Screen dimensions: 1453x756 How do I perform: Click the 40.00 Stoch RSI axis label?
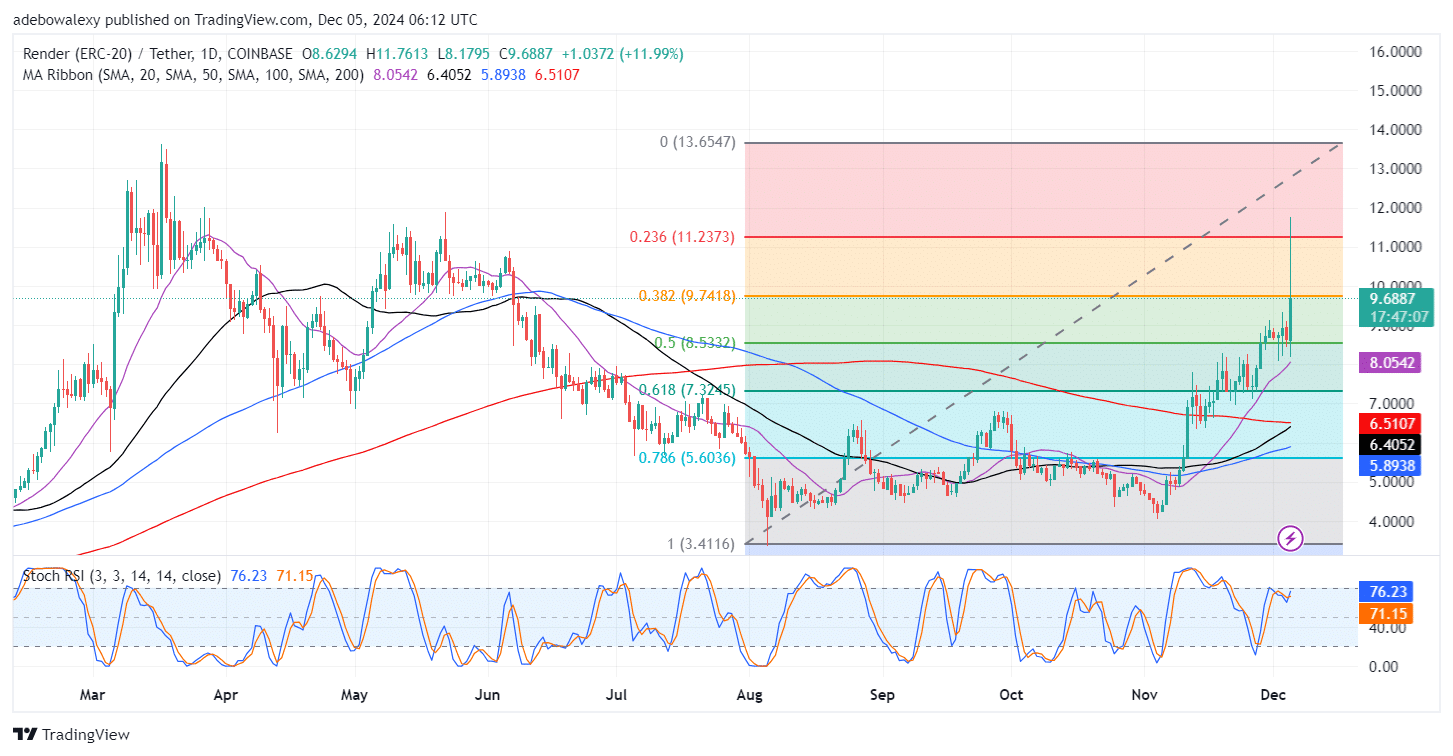click(1389, 628)
